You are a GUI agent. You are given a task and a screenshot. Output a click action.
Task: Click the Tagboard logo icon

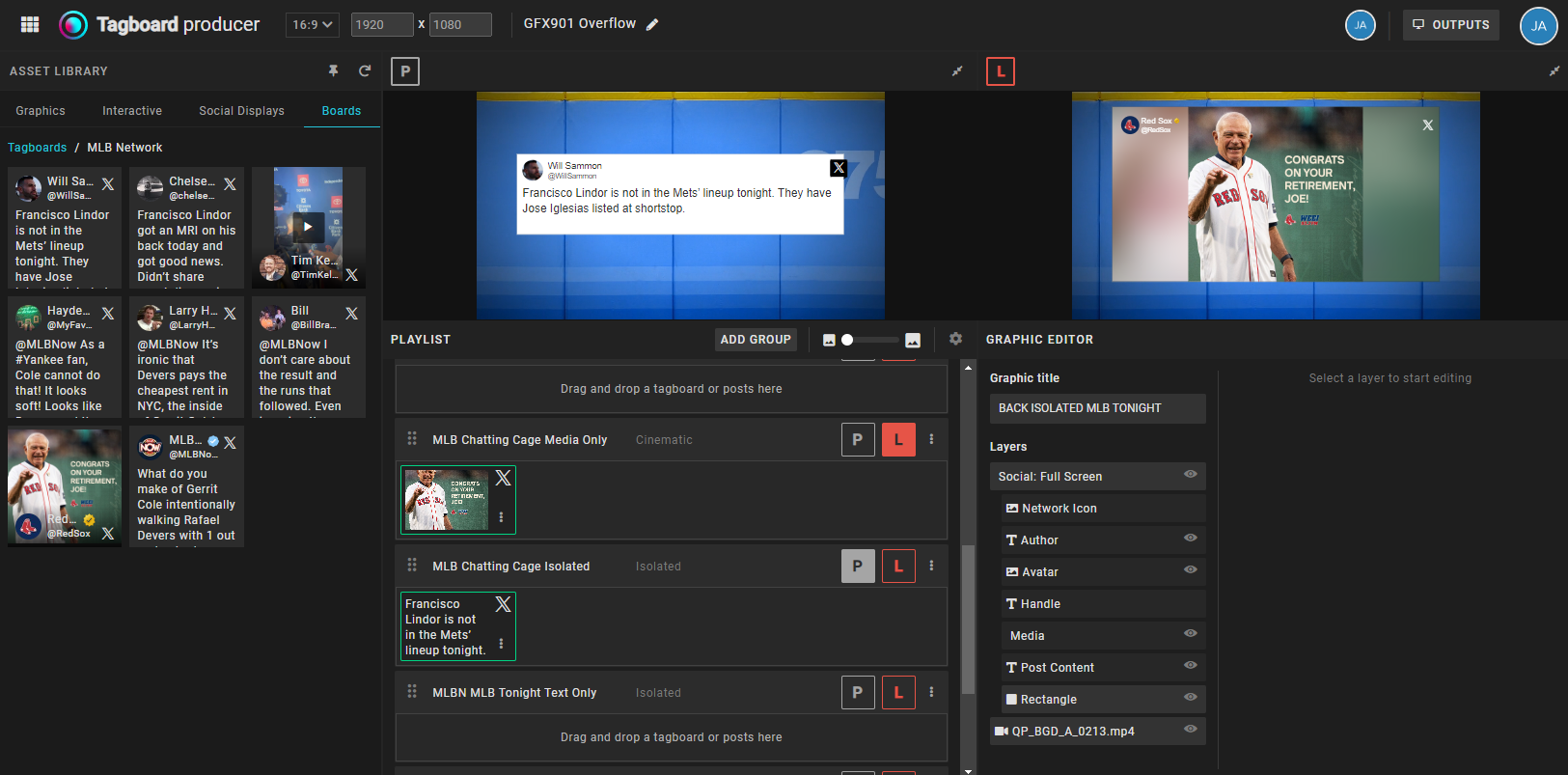point(73,24)
